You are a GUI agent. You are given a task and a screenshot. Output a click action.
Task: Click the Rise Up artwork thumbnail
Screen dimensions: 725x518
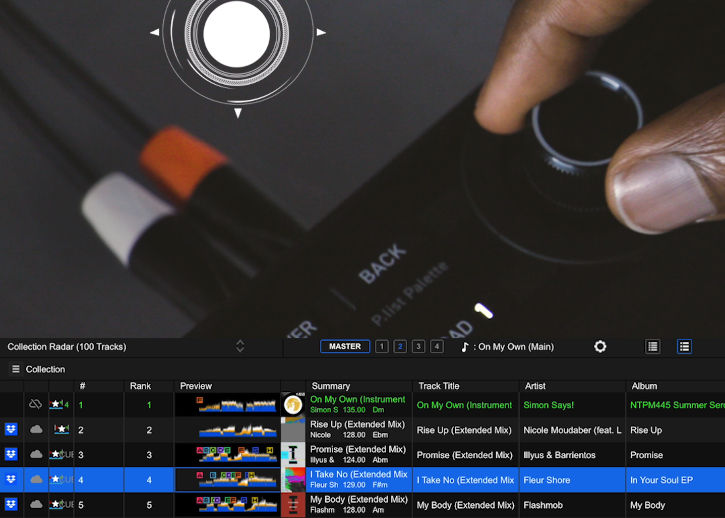click(x=293, y=430)
